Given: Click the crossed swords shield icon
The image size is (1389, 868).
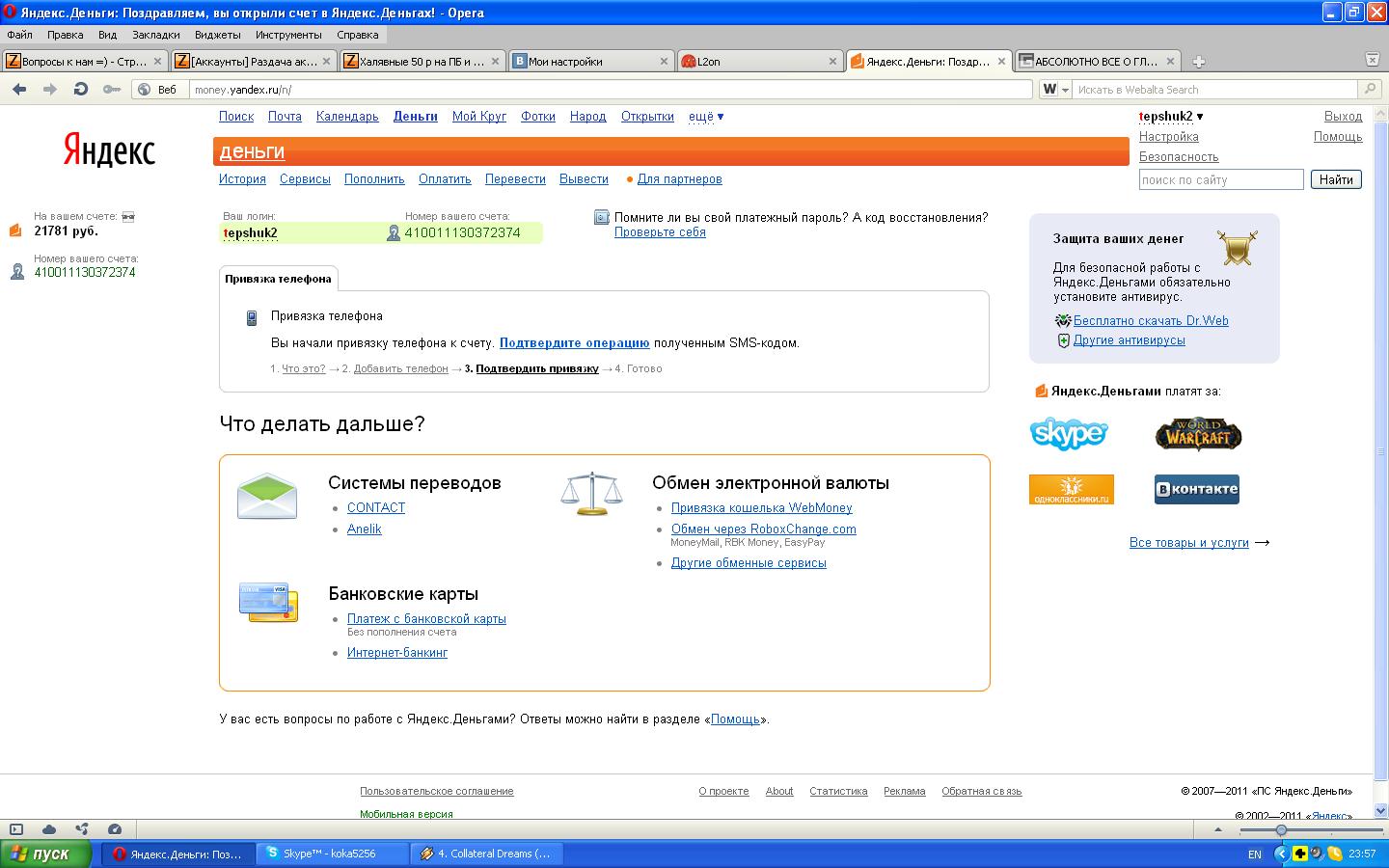Looking at the screenshot, I should [x=1238, y=247].
